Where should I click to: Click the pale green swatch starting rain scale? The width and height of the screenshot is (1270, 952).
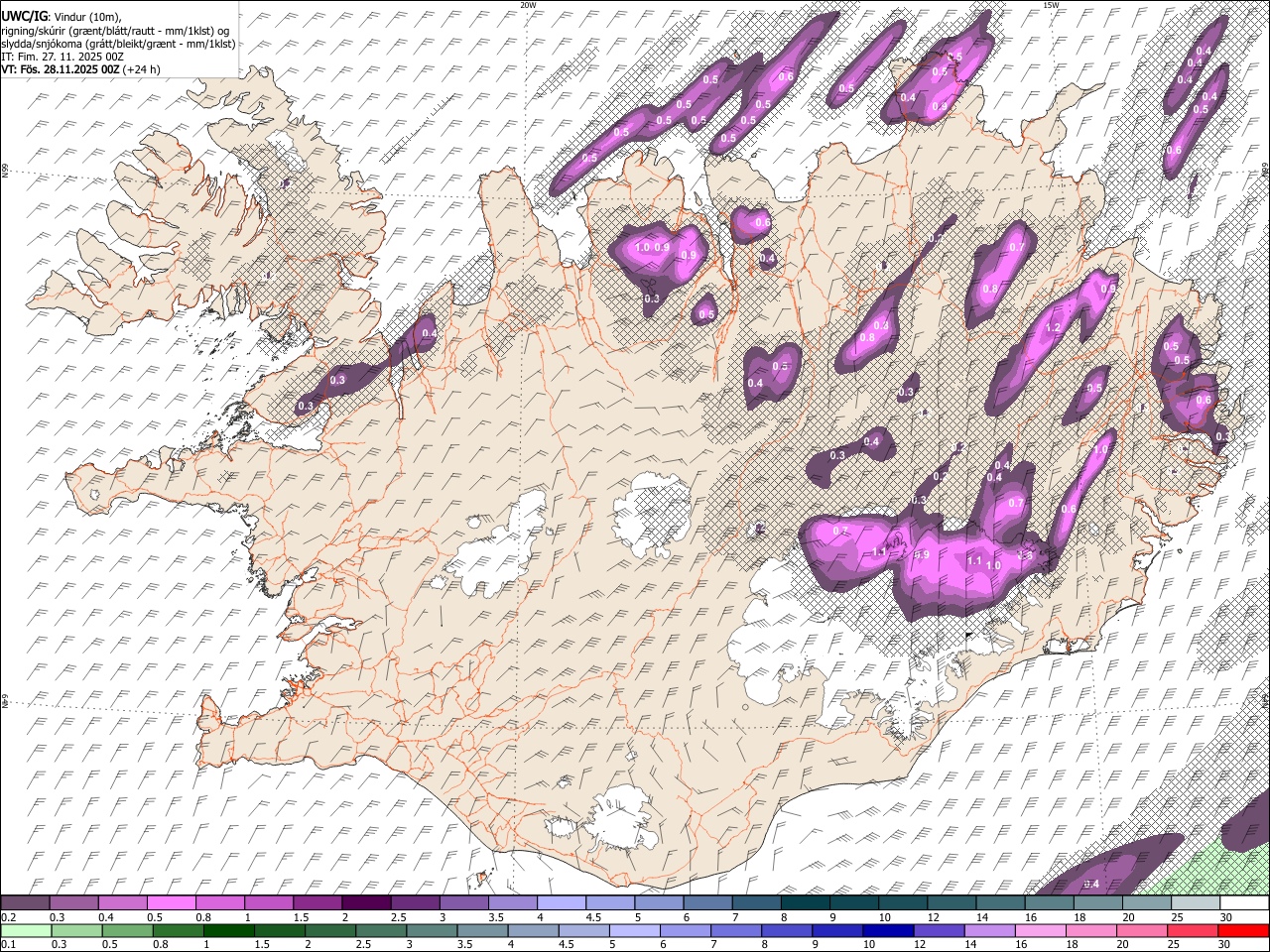[x=24, y=931]
